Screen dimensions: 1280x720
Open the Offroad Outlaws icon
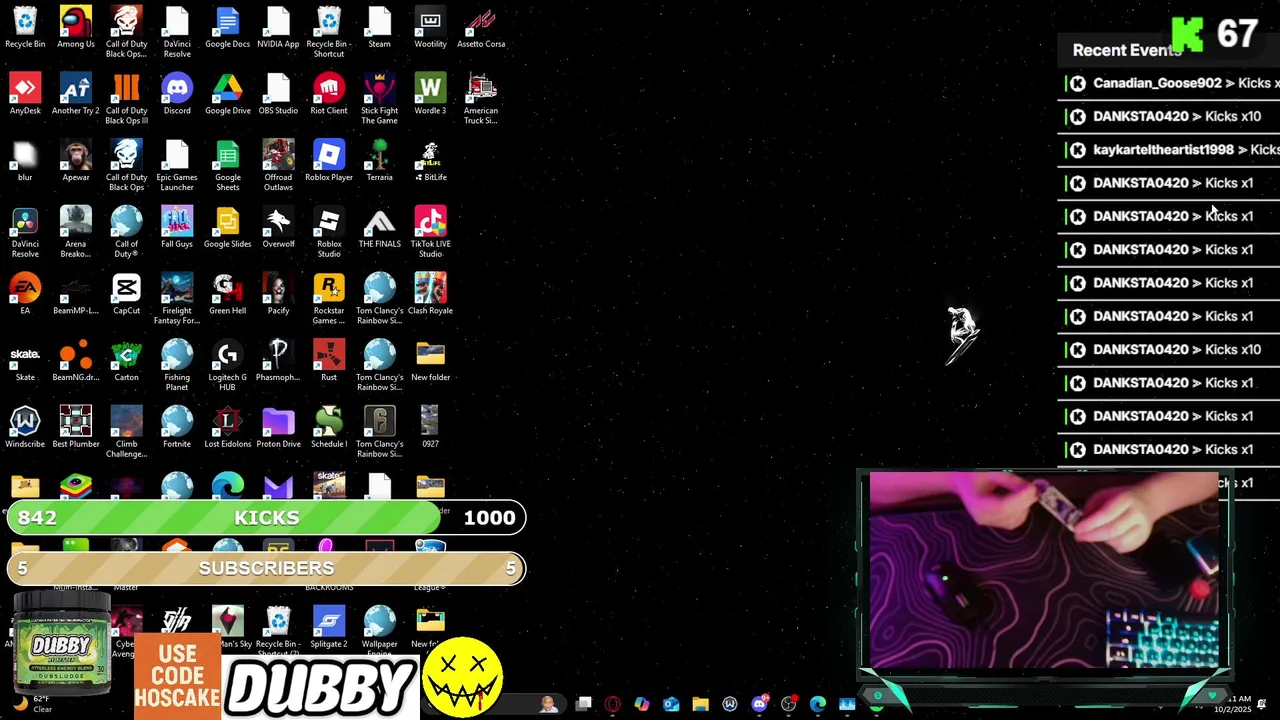[278, 166]
